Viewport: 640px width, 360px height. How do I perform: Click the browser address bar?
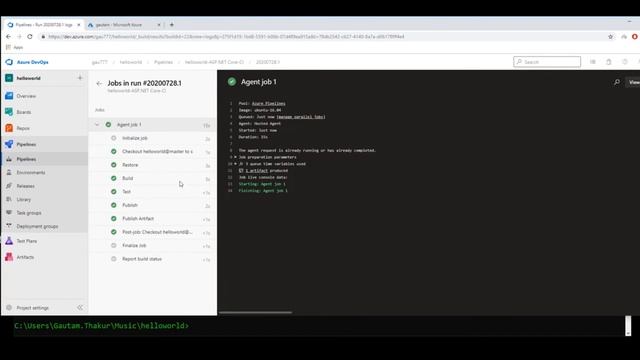tap(322, 37)
